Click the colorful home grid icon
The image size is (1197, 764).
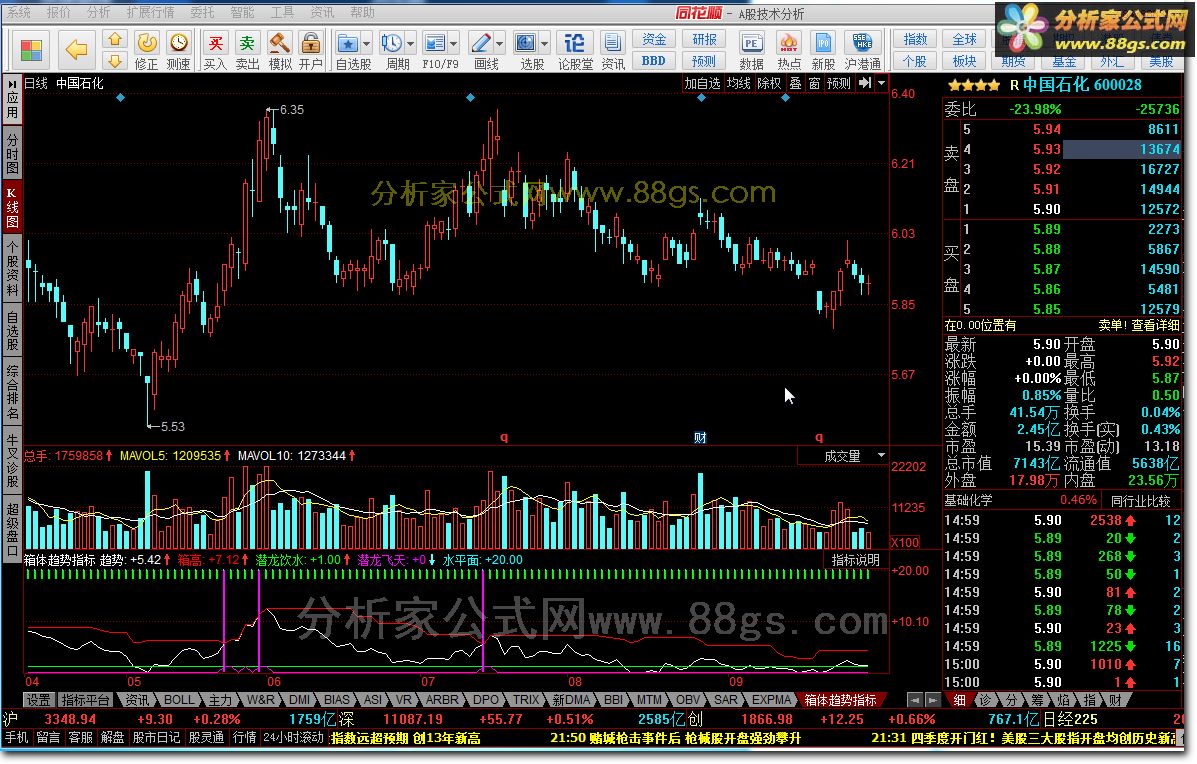[31, 50]
